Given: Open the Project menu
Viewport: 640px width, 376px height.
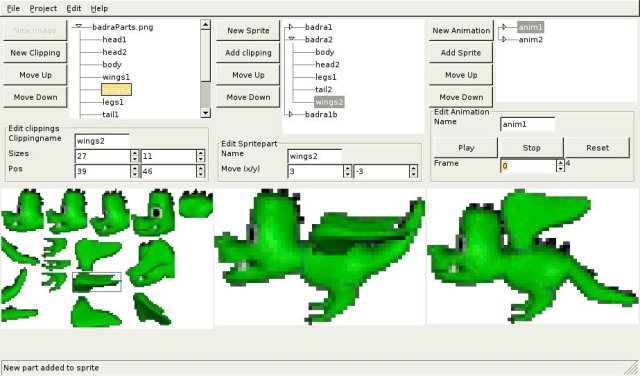Looking at the screenshot, I should click(x=43, y=8).
